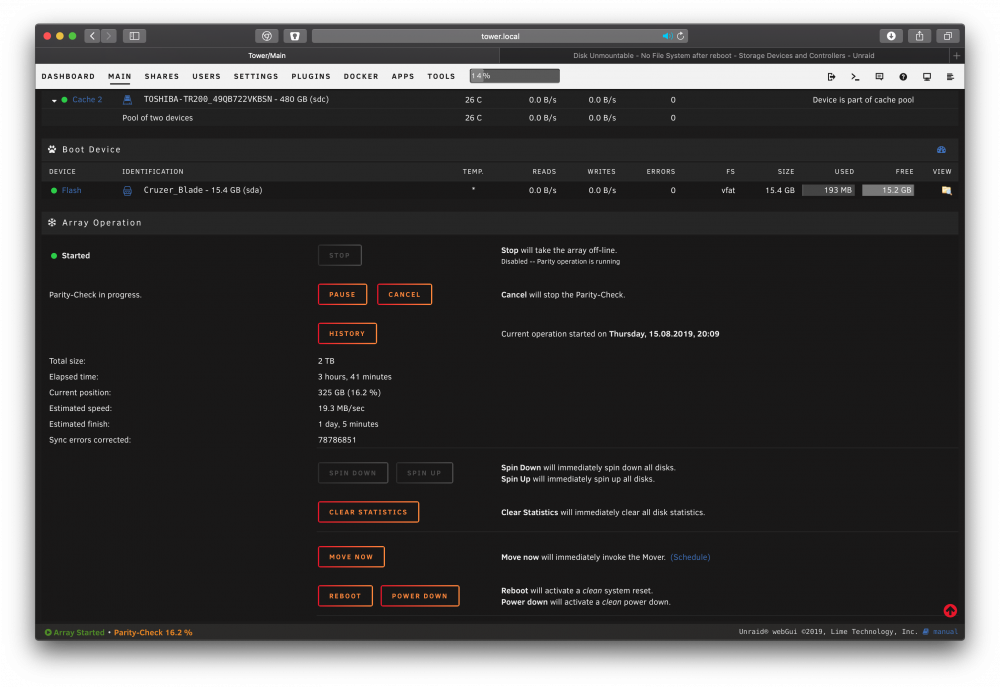Click the tower.local address field
Screen dimensions: 1000x687
tap(500, 36)
